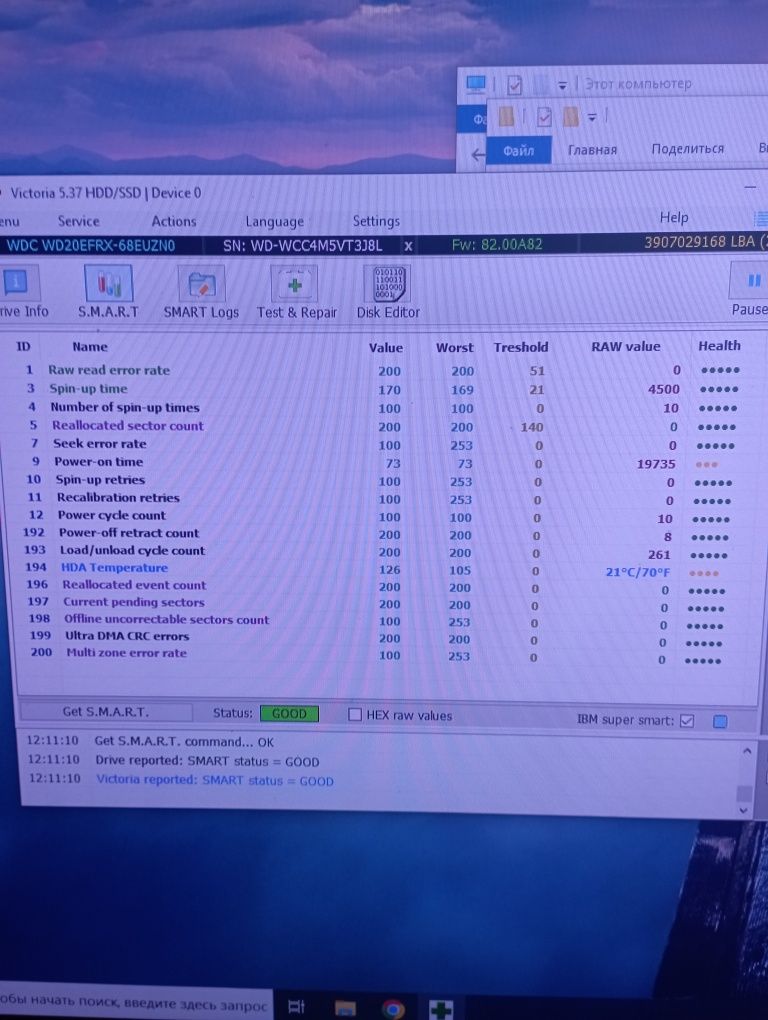The image size is (768, 1020).
Task: Open the Language menu
Action: pos(274,222)
